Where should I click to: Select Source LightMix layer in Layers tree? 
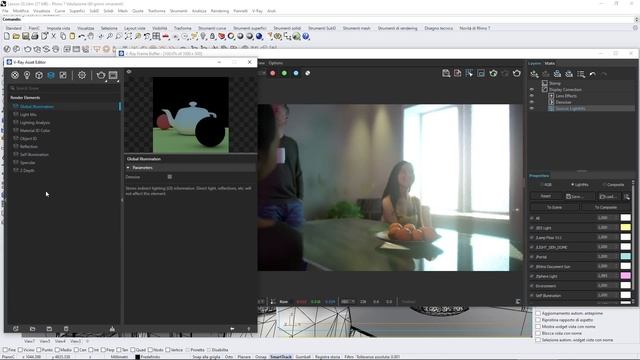click(570, 109)
